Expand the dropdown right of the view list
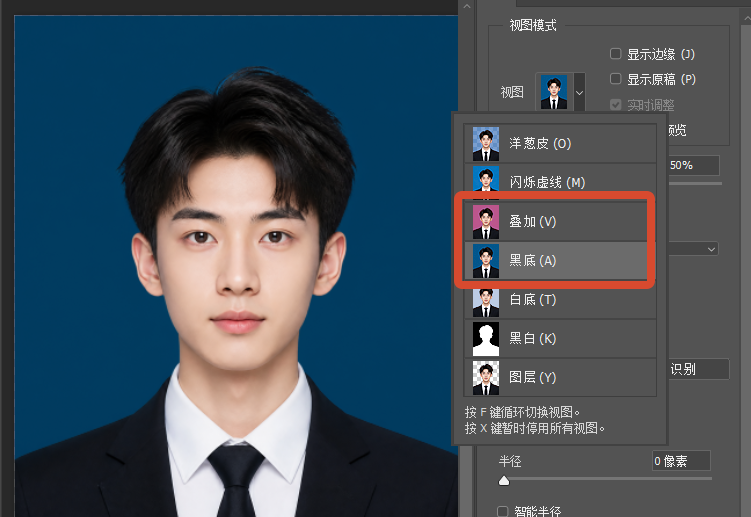The width and height of the screenshot is (751, 517). coord(711,249)
